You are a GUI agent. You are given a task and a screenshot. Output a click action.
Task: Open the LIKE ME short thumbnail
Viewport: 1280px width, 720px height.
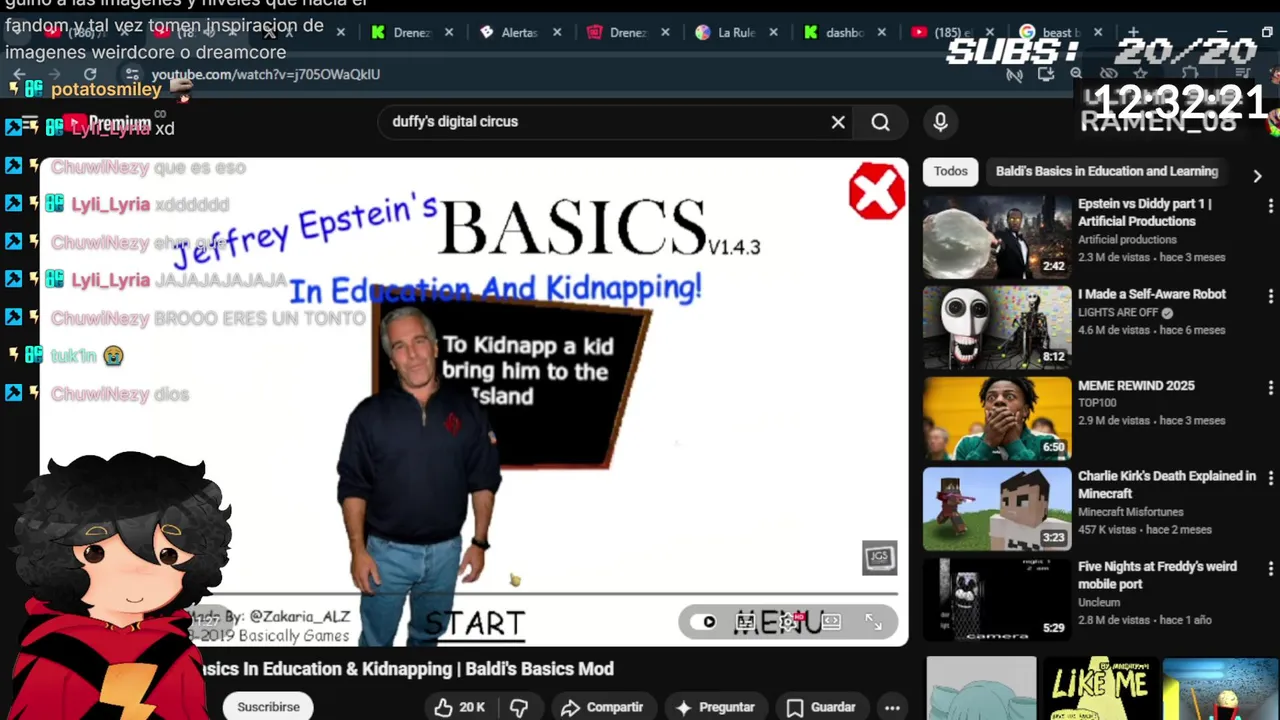point(1099,688)
